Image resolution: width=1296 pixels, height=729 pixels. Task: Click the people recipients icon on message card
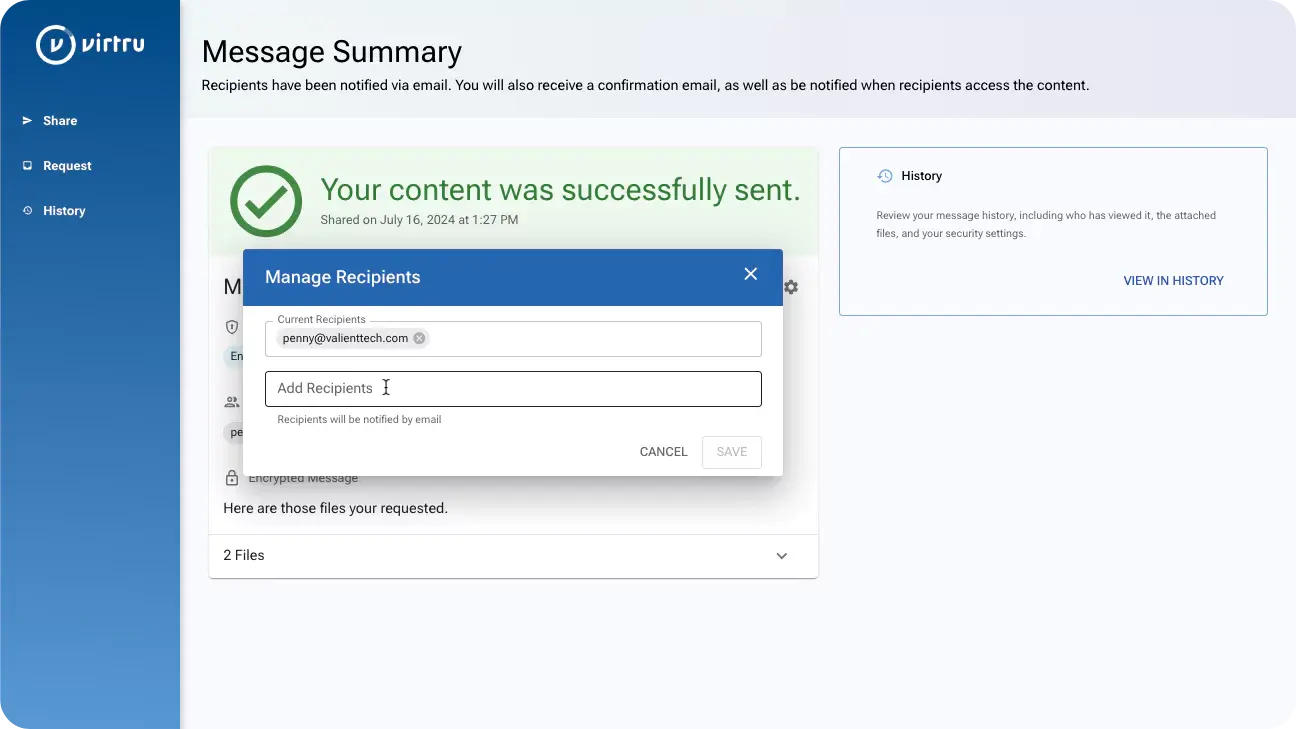pyautogui.click(x=232, y=402)
